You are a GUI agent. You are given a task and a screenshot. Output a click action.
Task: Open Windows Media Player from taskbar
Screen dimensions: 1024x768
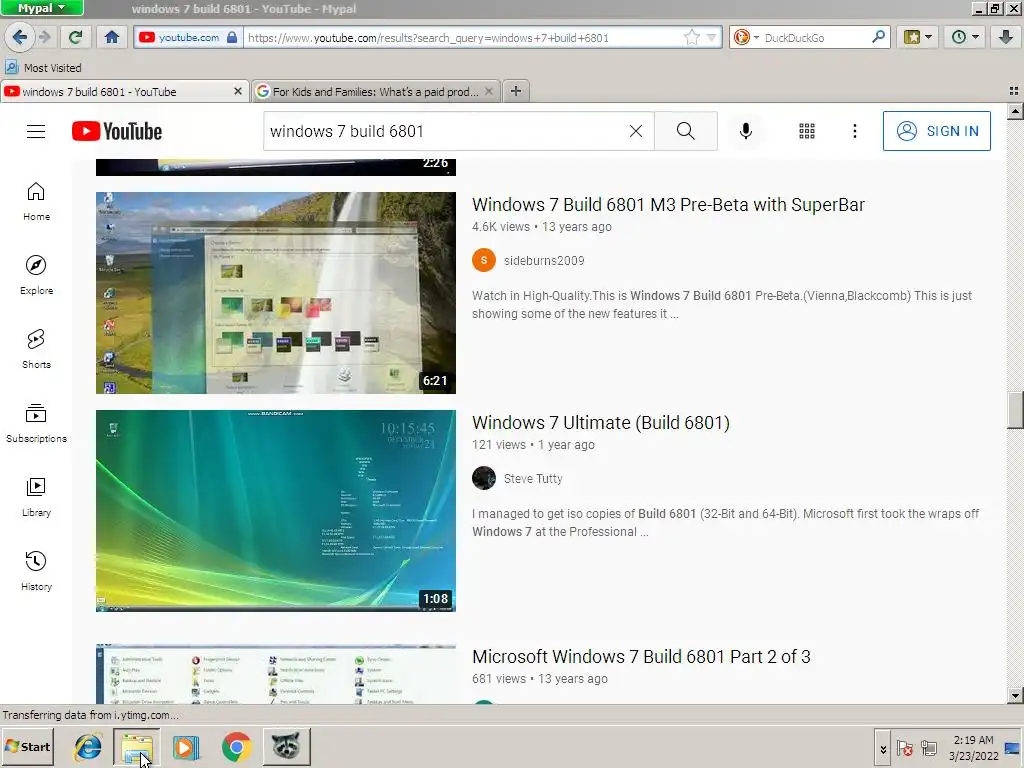tap(186, 746)
